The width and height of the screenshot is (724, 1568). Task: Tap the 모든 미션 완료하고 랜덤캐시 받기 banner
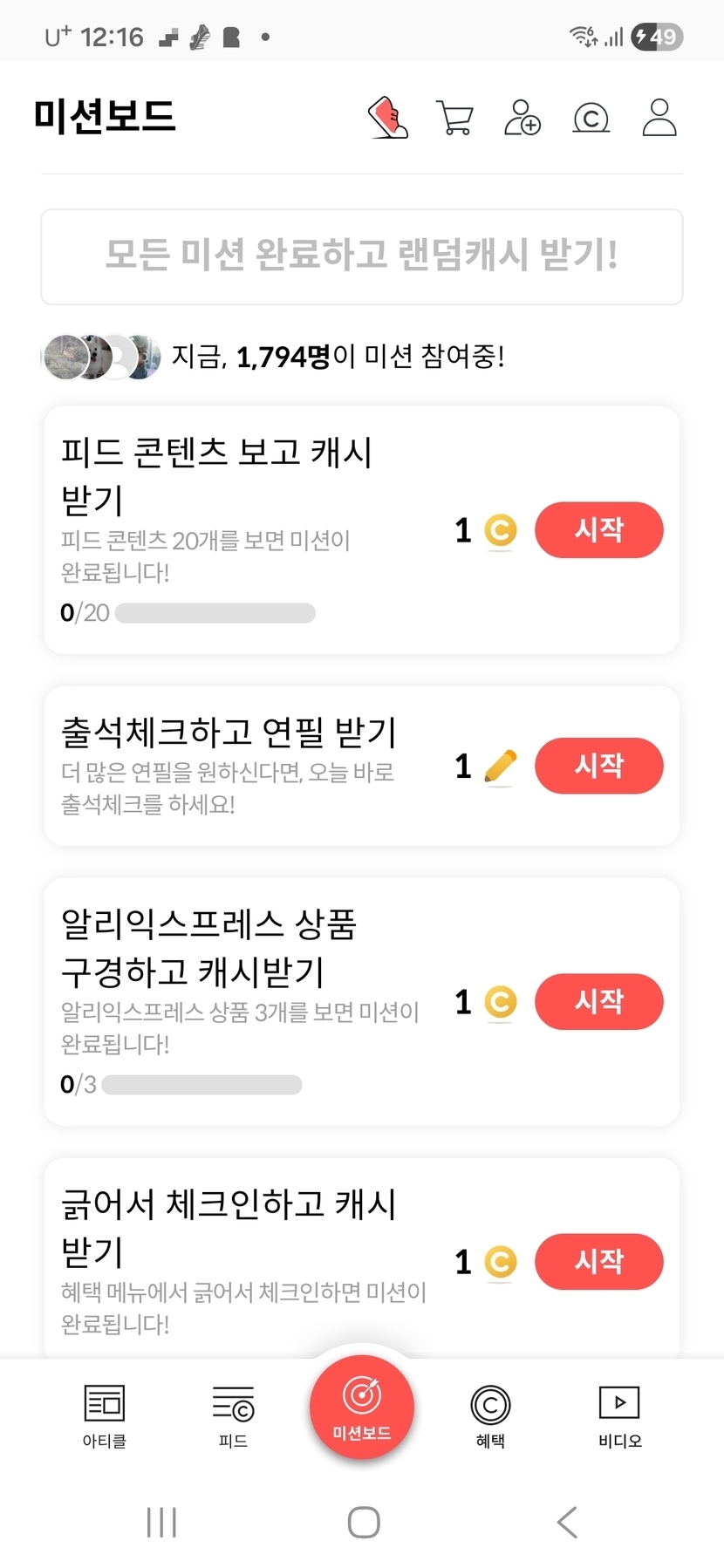362,256
